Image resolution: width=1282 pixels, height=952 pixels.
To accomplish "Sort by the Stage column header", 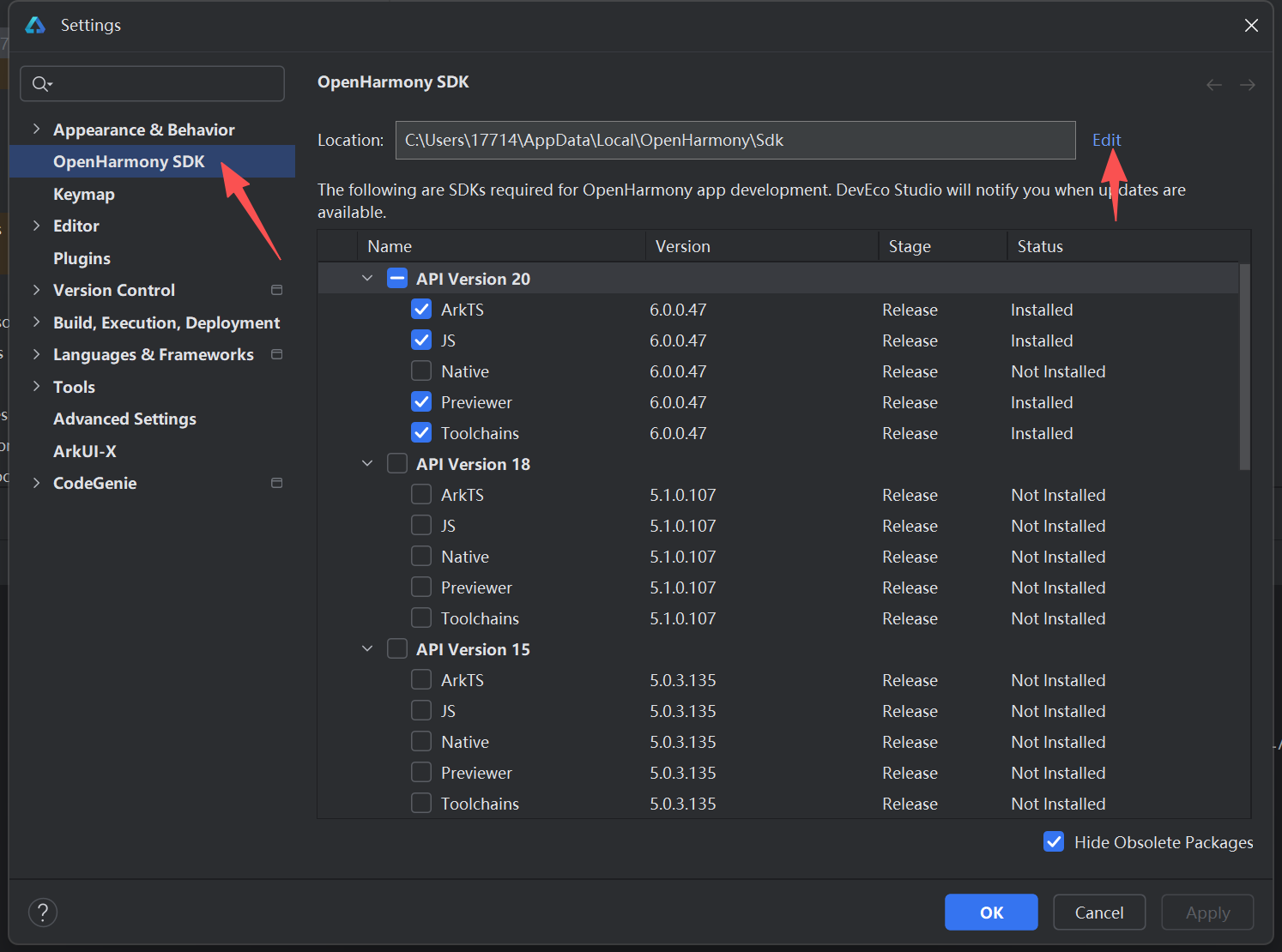I will click(943, 246).
